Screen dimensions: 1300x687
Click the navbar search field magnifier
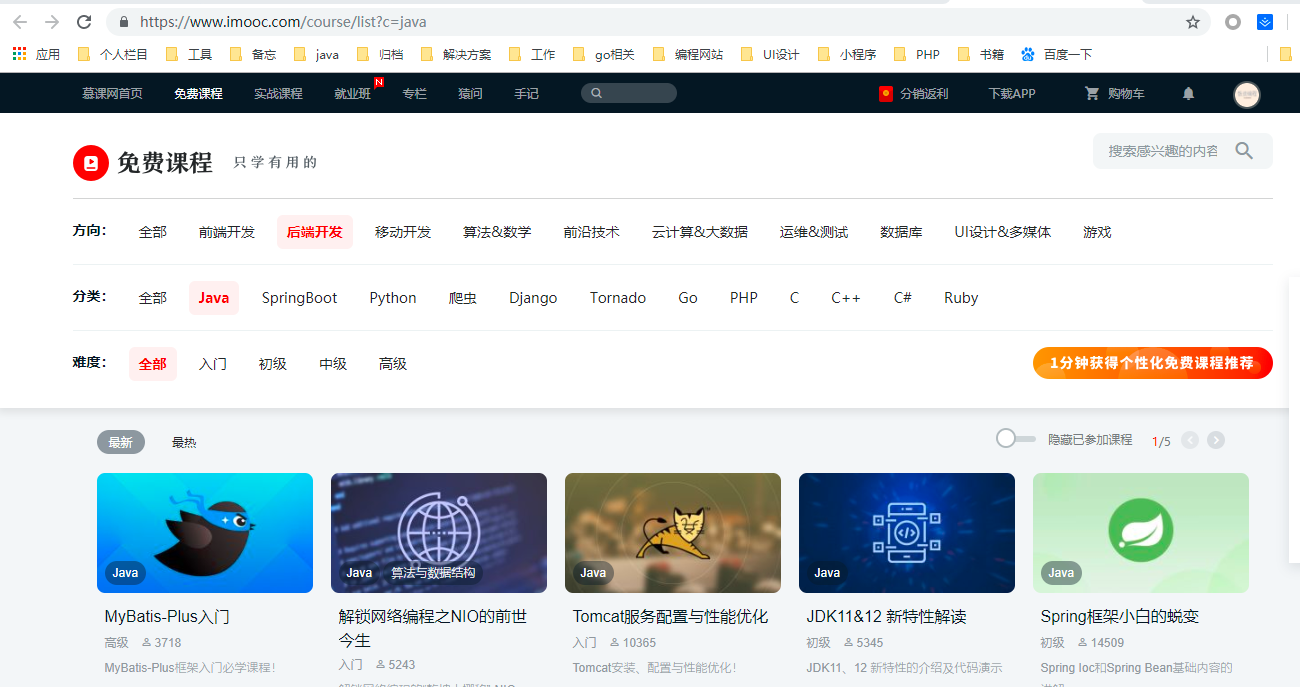tap(597, 92)
